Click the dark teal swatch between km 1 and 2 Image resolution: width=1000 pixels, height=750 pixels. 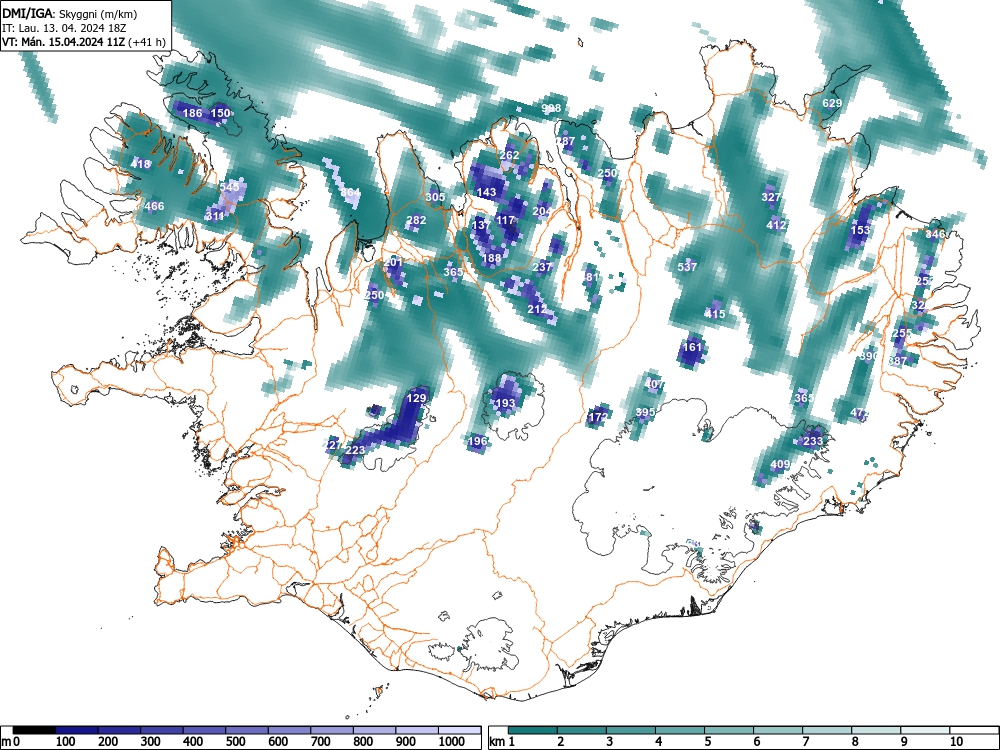pyautogui.click(x=533, y=730)
